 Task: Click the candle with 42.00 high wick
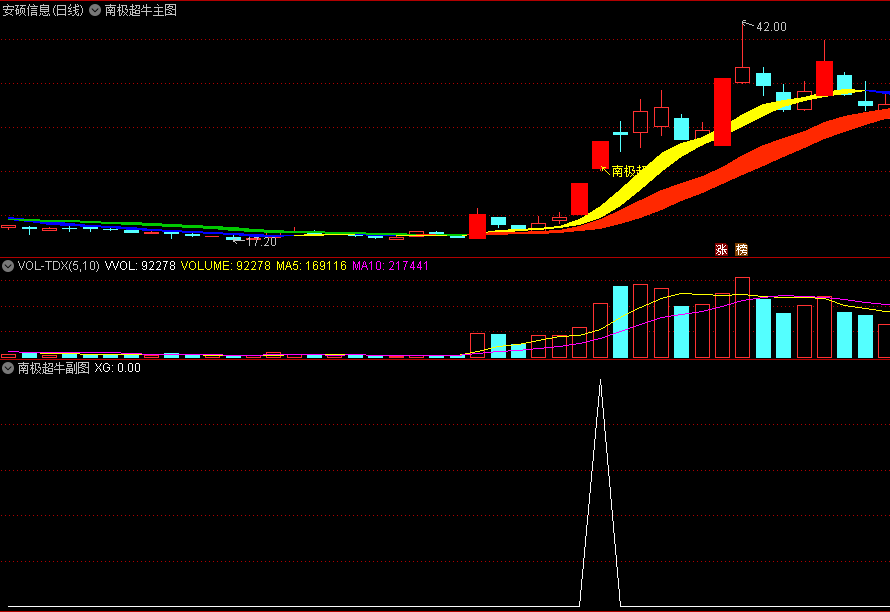tap(742, 74)
